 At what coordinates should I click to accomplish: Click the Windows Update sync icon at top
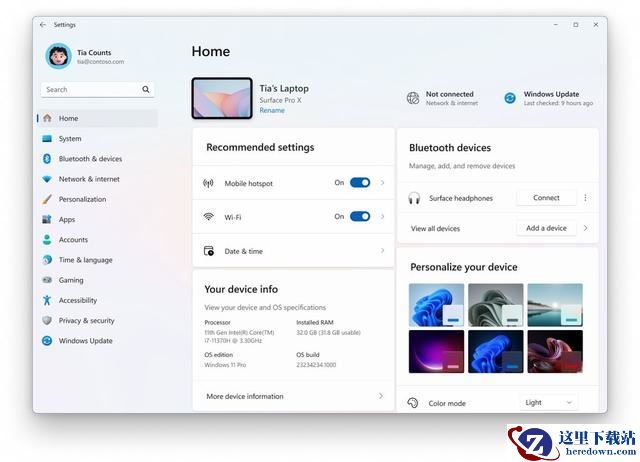click(x=510, y=98)
